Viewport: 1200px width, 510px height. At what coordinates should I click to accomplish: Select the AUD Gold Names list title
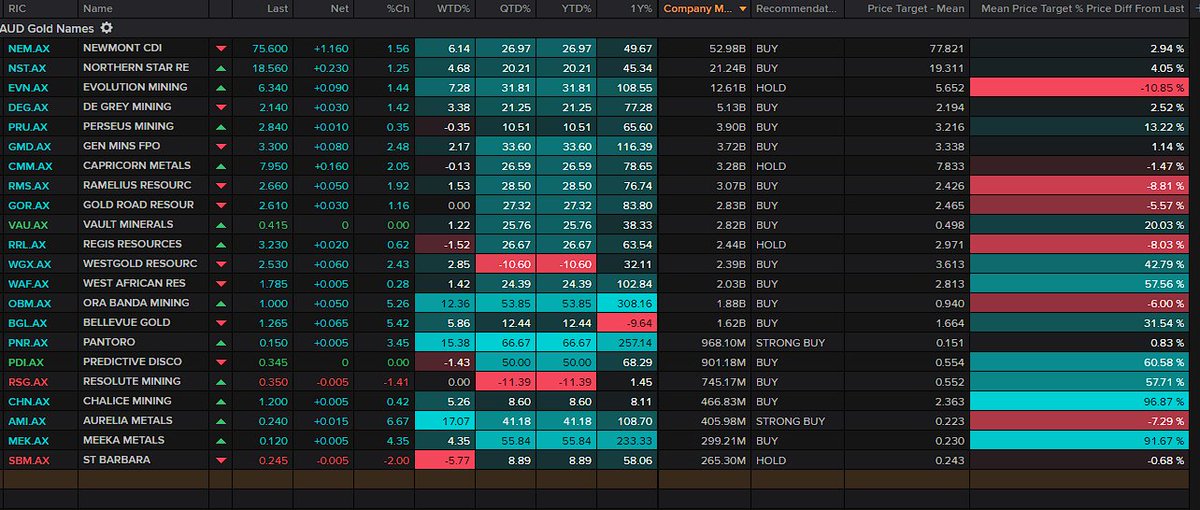pos(48,28)
